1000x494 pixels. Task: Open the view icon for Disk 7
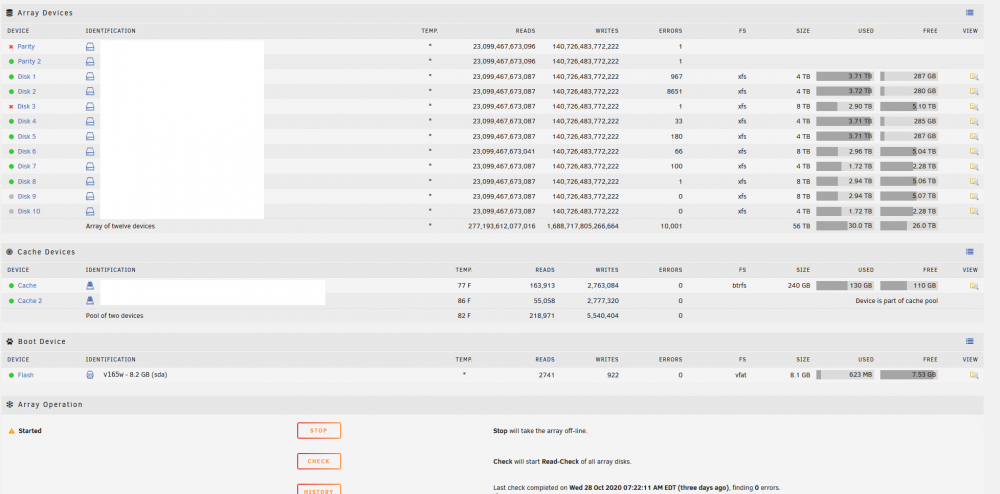click(974, 166)
